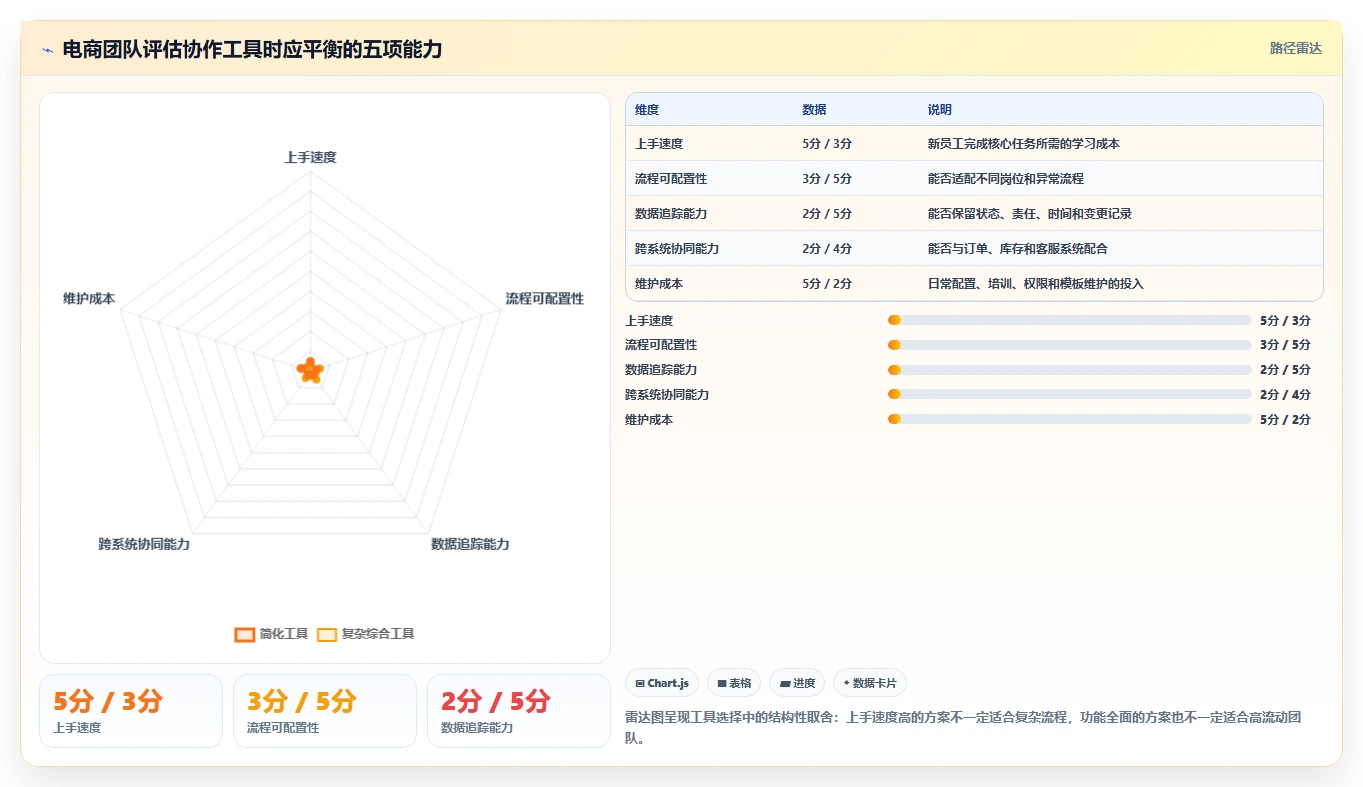Image resolution: width=1363 pixels, height=787 pixels.
Task: Click the 复杂综合工具 yellow legend swatch
Action: point(327,634)
